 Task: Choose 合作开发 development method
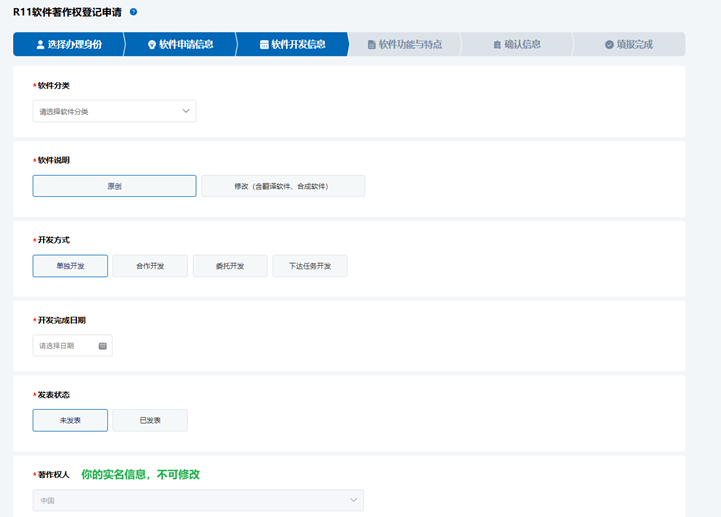150,266
